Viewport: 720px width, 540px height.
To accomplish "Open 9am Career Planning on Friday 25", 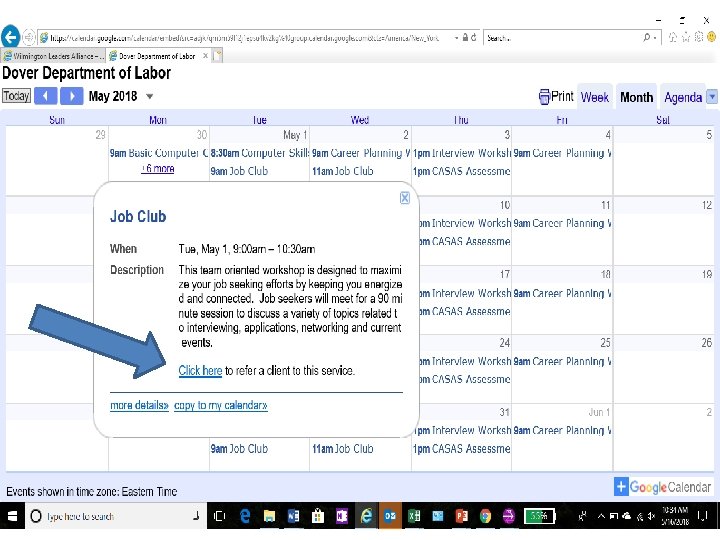I will tap(562, 361).
